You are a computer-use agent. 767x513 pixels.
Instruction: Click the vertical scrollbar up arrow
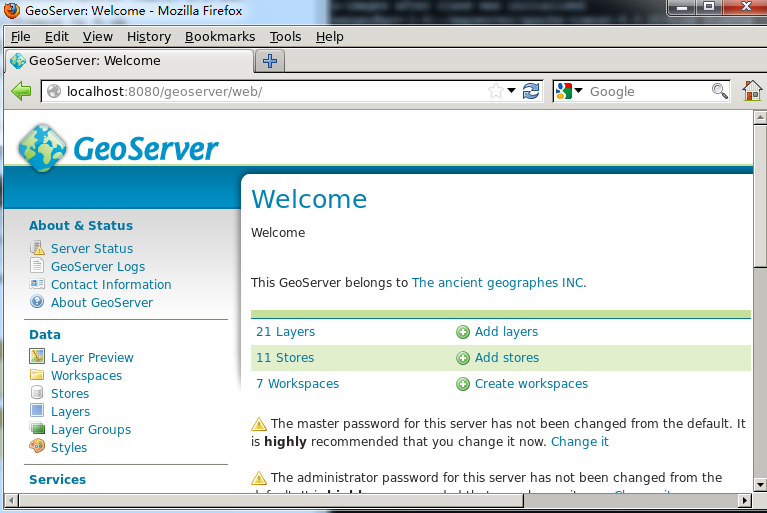760,117
